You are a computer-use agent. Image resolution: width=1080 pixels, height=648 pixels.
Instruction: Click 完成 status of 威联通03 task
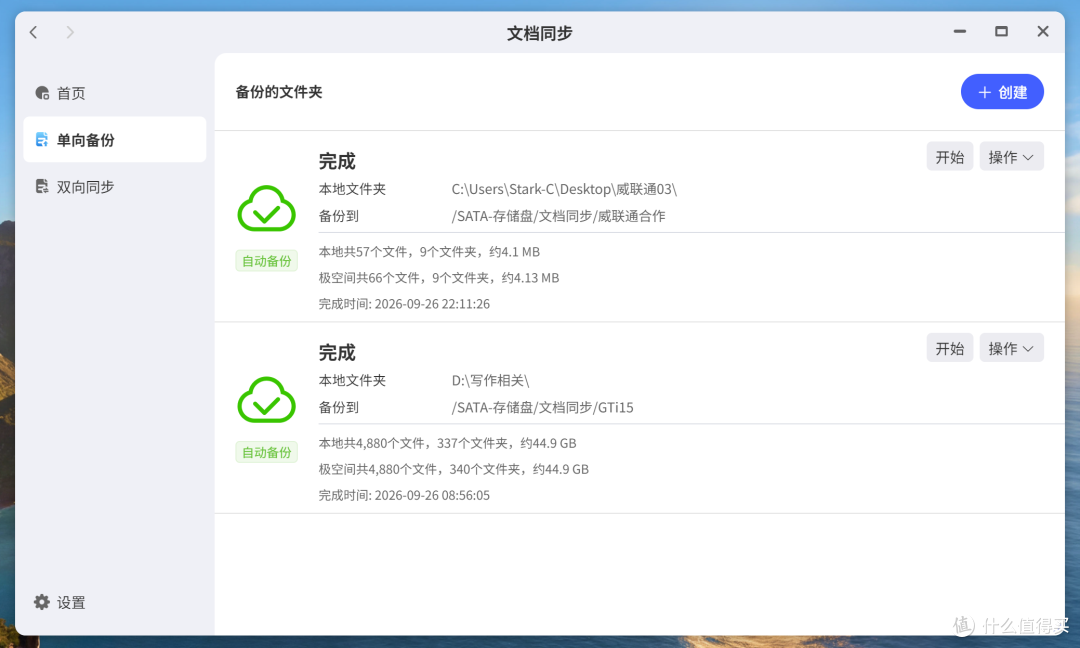tap(337, 162)
